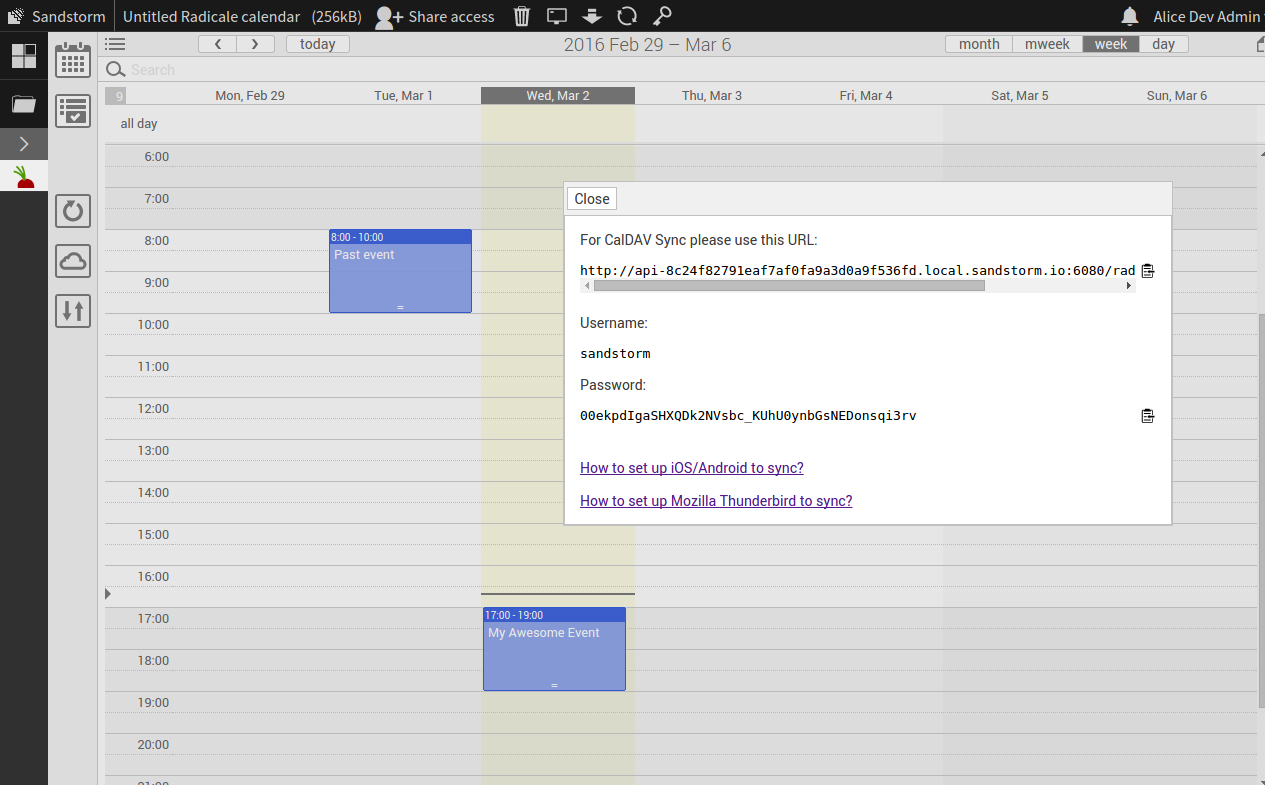Screen dimensions: 1265x785
Task: Switch to the calendar view icon
Action: [x=73, y=60]
